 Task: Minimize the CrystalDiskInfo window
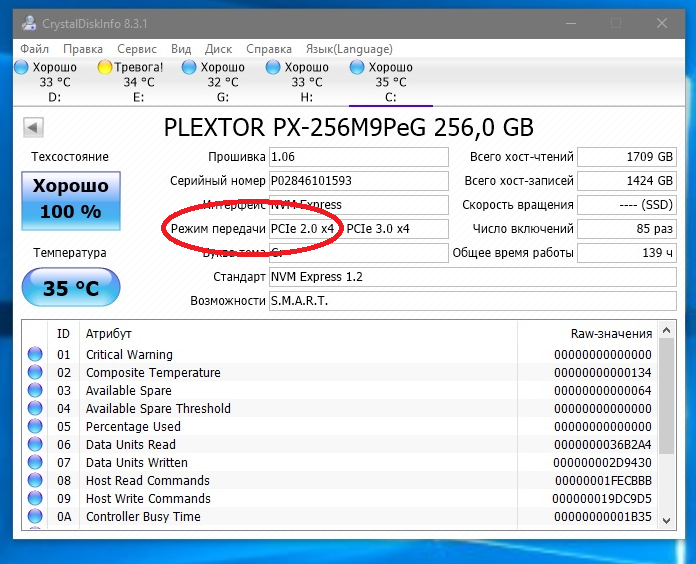[x=571, y=23]
